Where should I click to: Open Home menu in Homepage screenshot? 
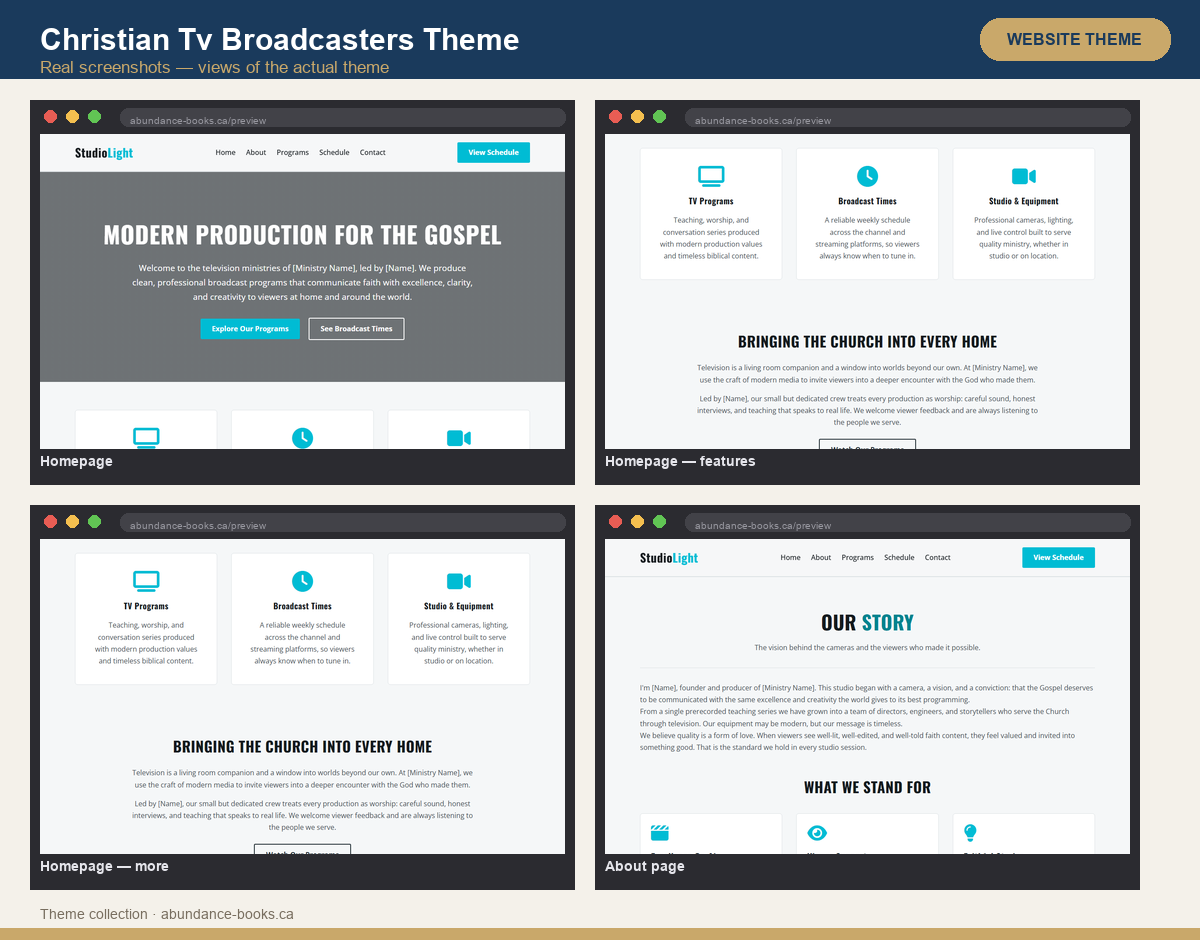click(225, 153)
